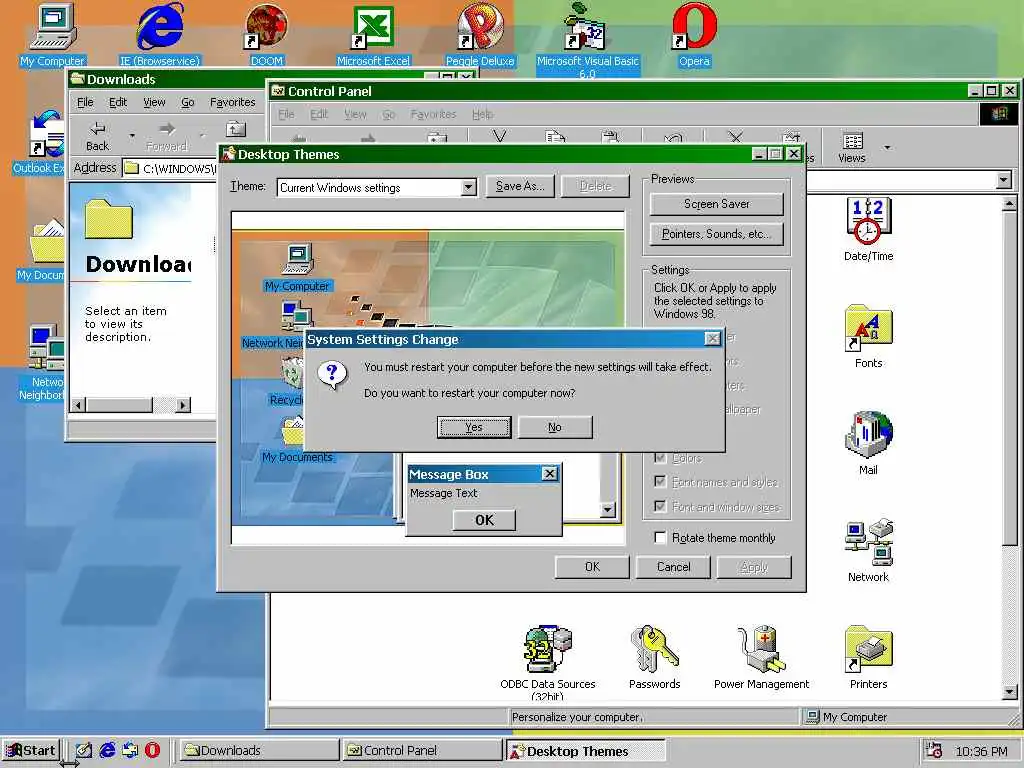The height and width of the screenshot is (768, 1024).
Task: Select the Microsoft Visual Basic 6.0 icon
Action: pyautogui.click(x=587, y=39)
